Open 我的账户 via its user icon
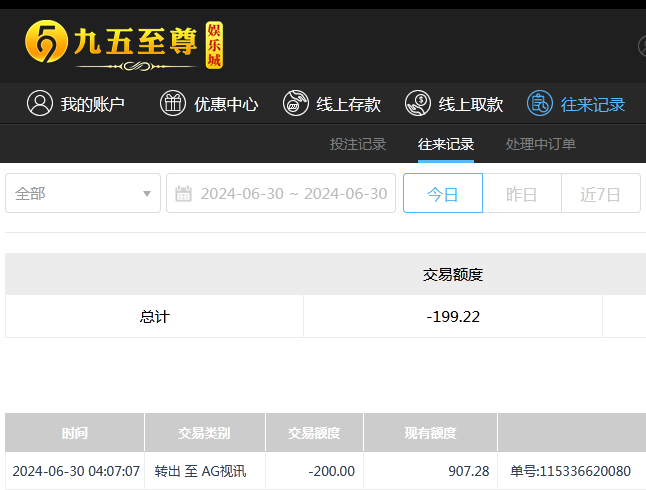646x490 pixels. click(x=40, y=103)
